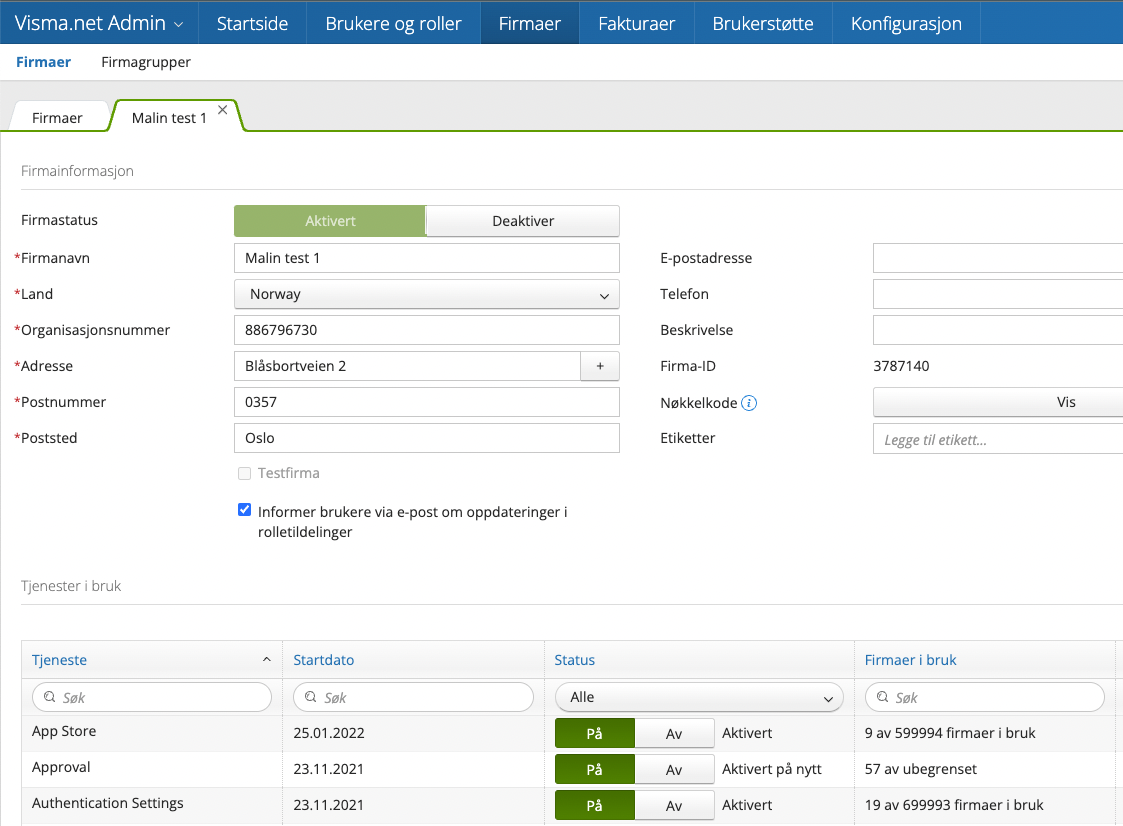Select the Approval service row name
Image resolution: width=1123 pixels, height=826 pixels.
(x=61, y=767)
